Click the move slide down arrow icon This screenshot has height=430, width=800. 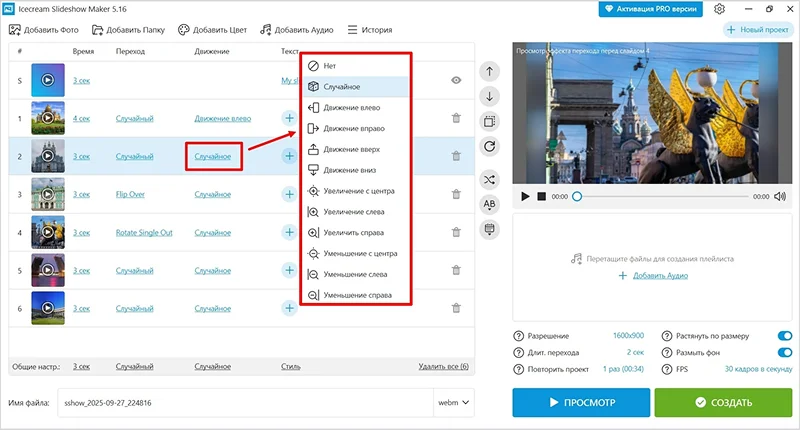point(489,96)
